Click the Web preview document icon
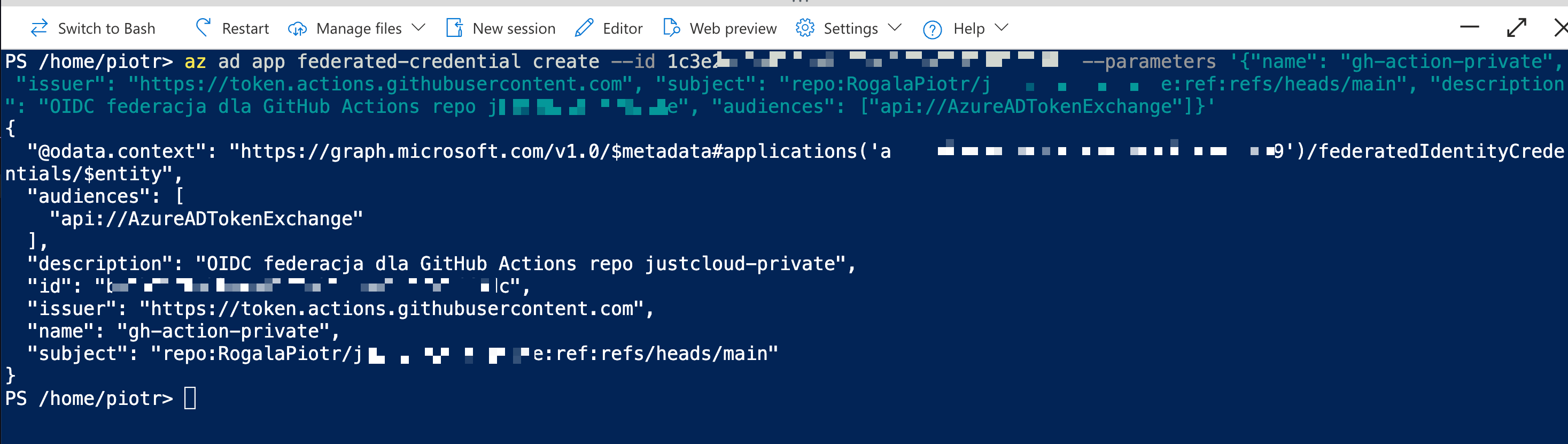Viewport: 1568px width, 444px height. [671, 28]
